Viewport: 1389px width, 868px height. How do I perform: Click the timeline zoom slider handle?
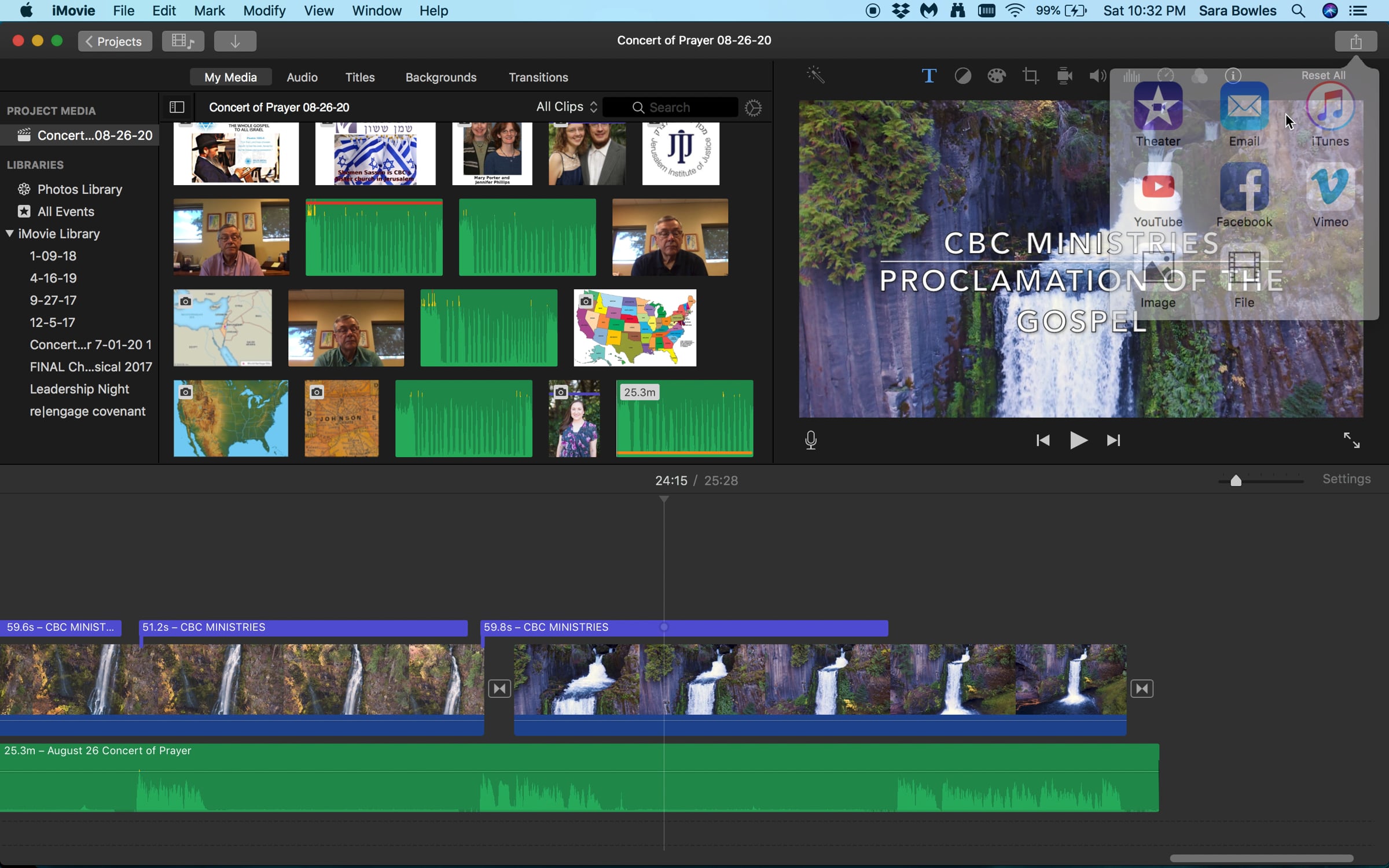coord(1236,480)
